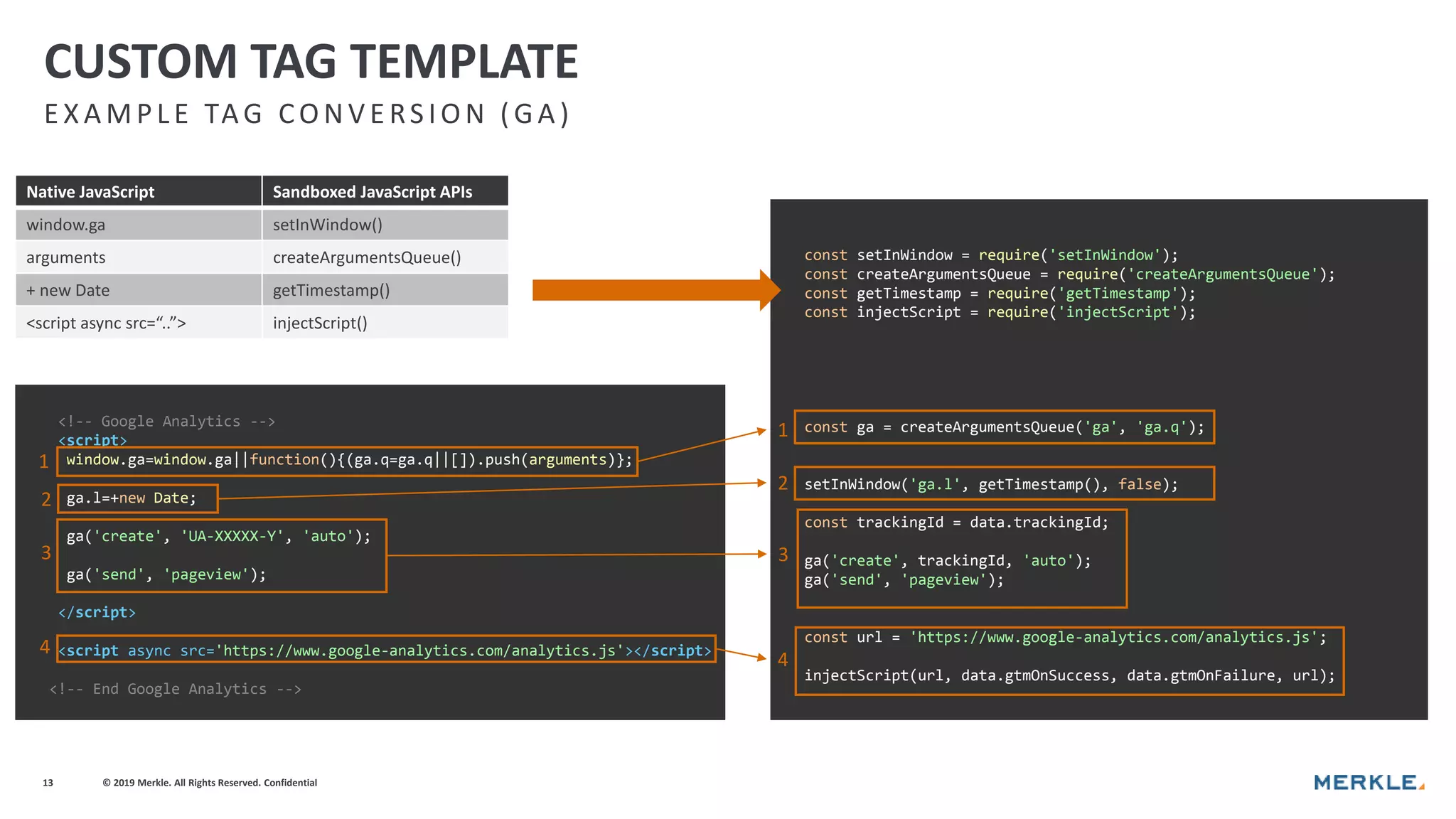Click the const ga = createArgumentsQueue box
Viewport: 1456px width, 819px height.
[x=1003, y=427]
